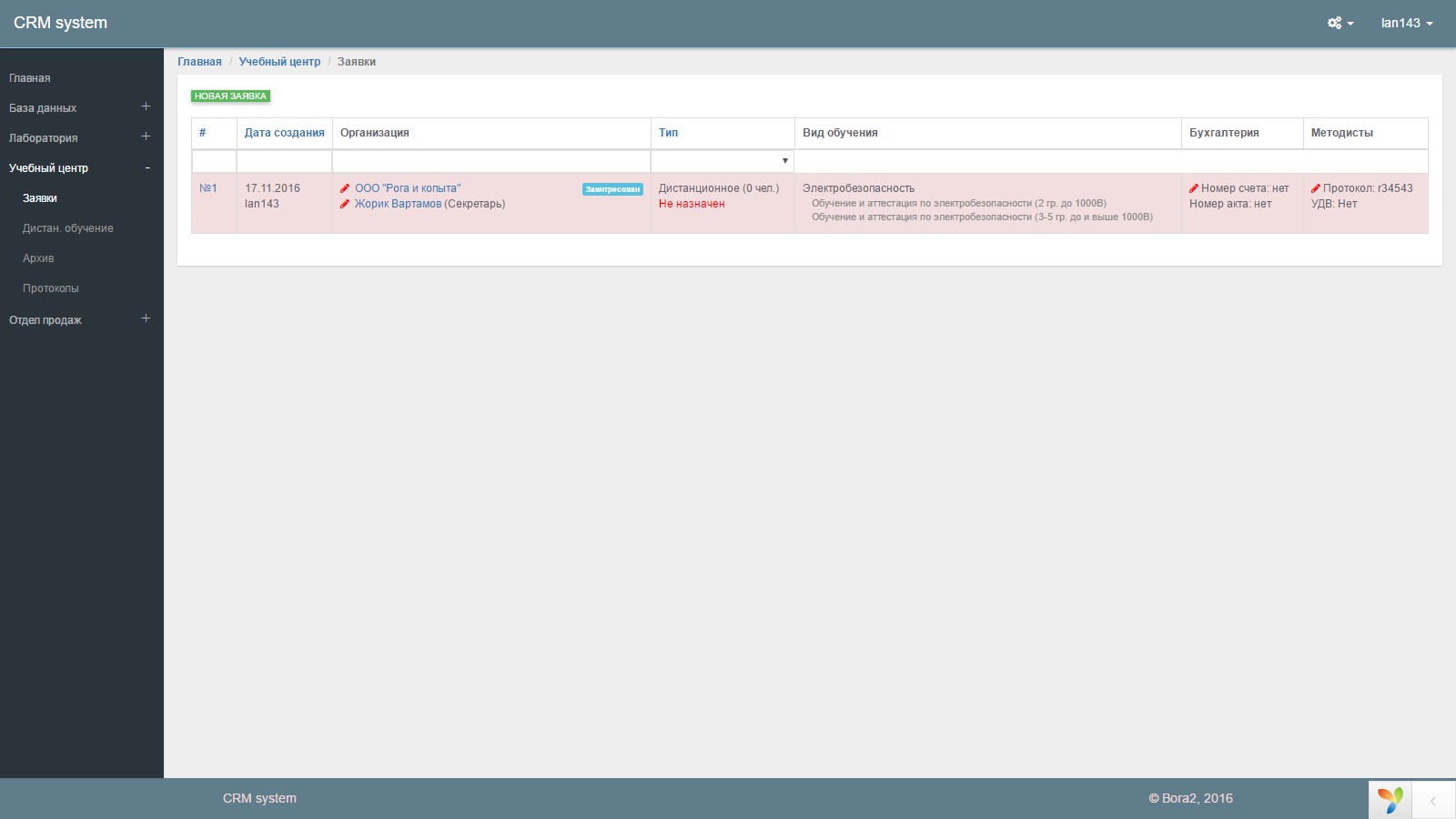Focus the Организация filter input field
This screenshot has width=1456, height=819.
491,161
